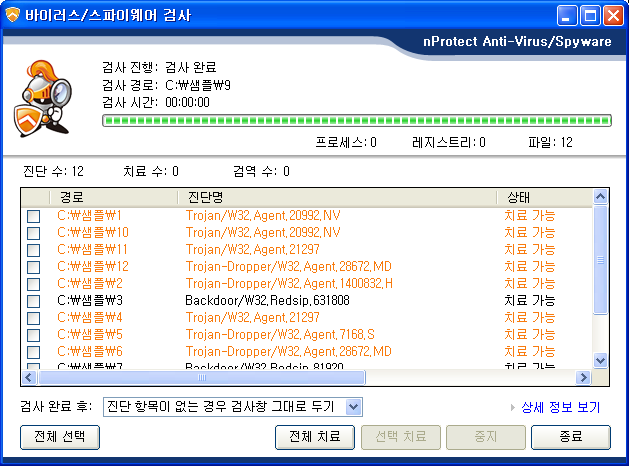This screenshot has height=466, width=629.
Task: Click the 파일: 12 counter
Action: coord(550,142)
